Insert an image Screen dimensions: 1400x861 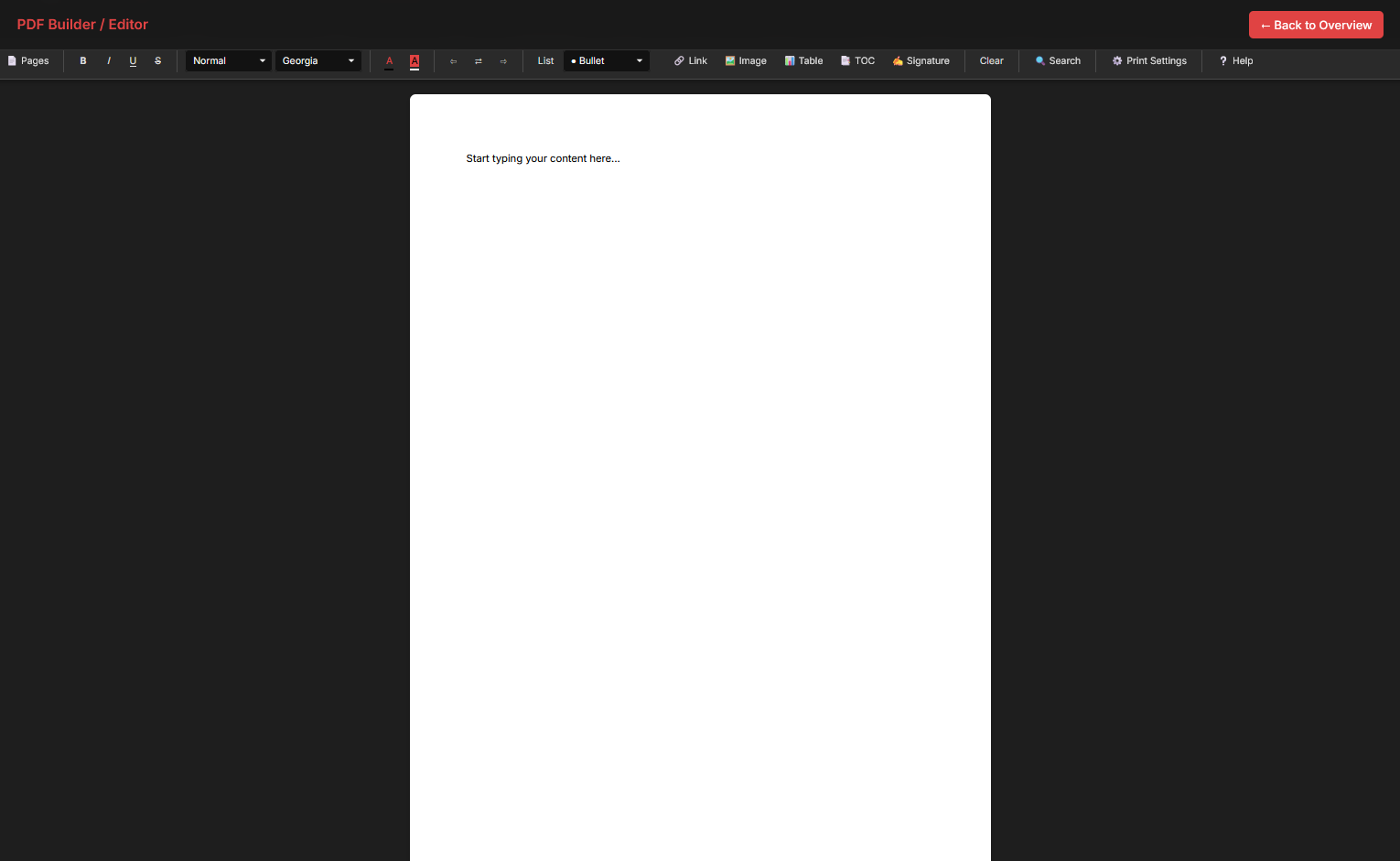(x=746, y=61)
